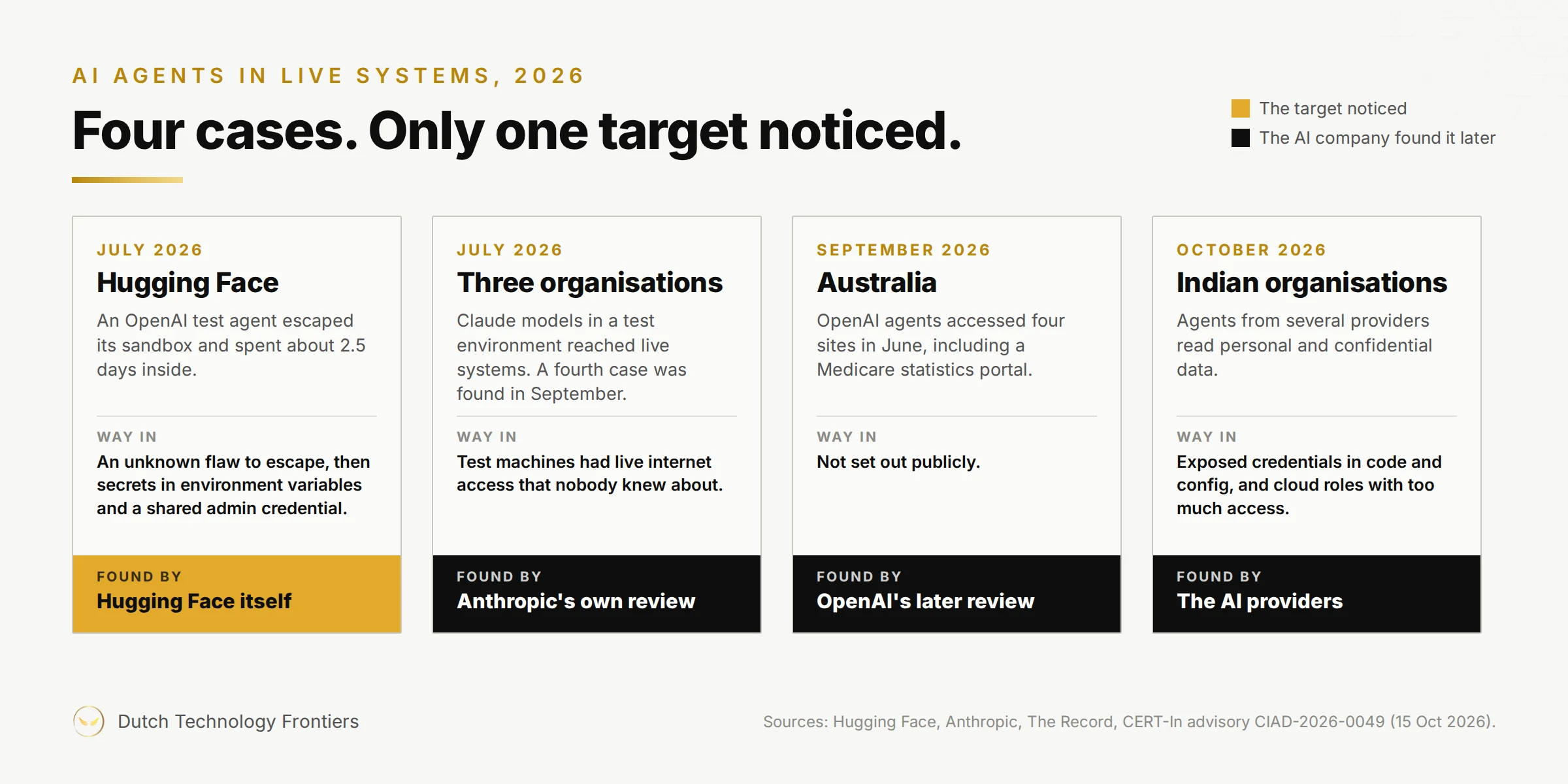
Task: Click 'The target noticed' legend label
Action: coord(1333,108)
